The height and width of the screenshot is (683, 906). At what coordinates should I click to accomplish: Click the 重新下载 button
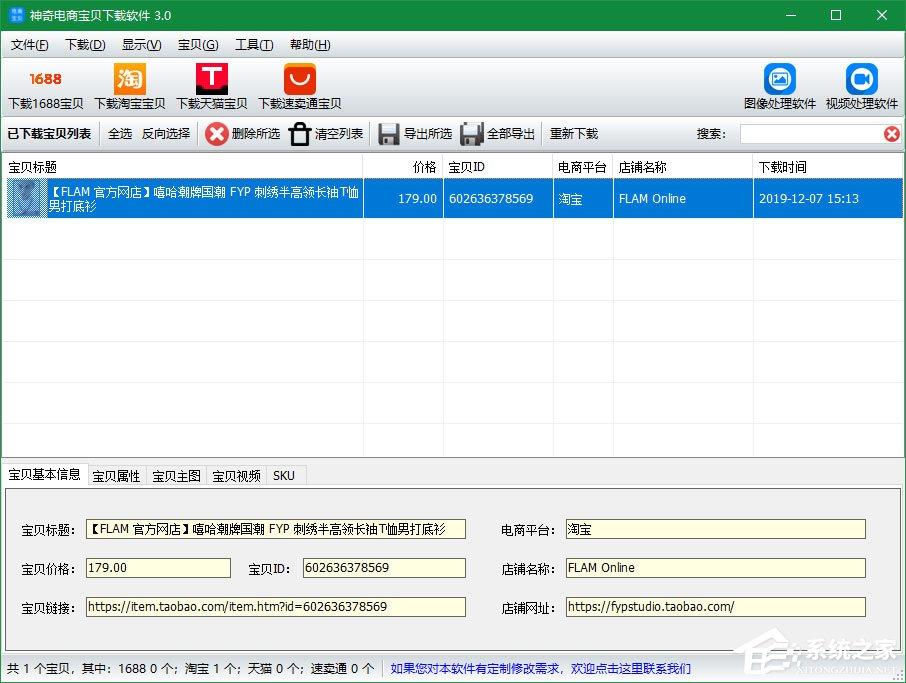pos(574,134)
